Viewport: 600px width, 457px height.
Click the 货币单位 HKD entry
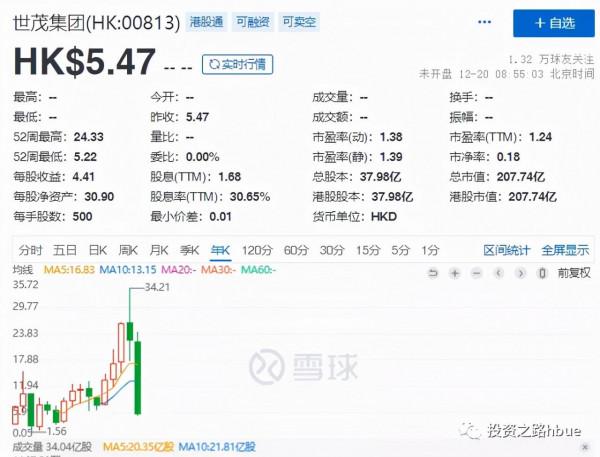[354, 217]
